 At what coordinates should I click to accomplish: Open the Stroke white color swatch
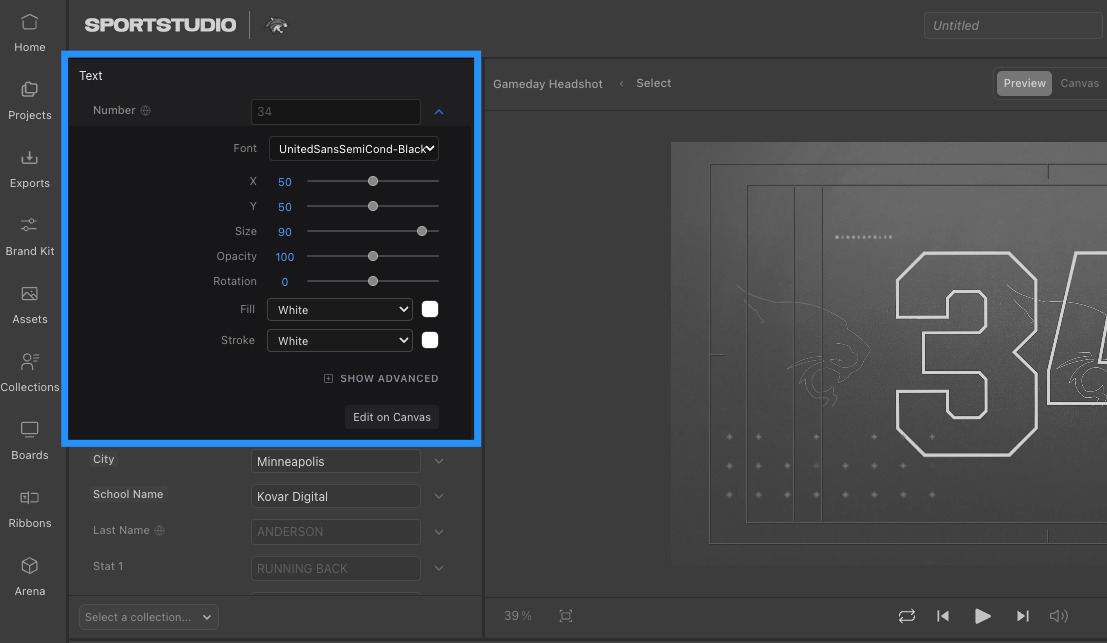pos(430,340)
